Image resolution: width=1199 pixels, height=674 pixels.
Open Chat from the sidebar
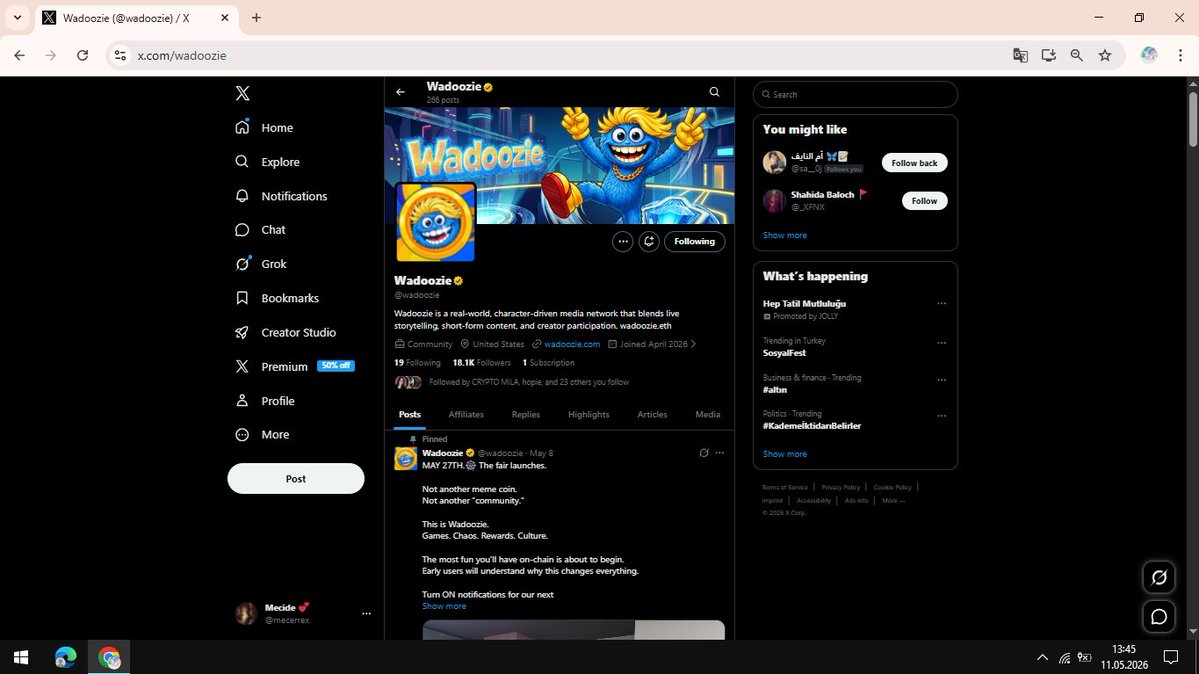pyautogui.click(x=260, y=230)
